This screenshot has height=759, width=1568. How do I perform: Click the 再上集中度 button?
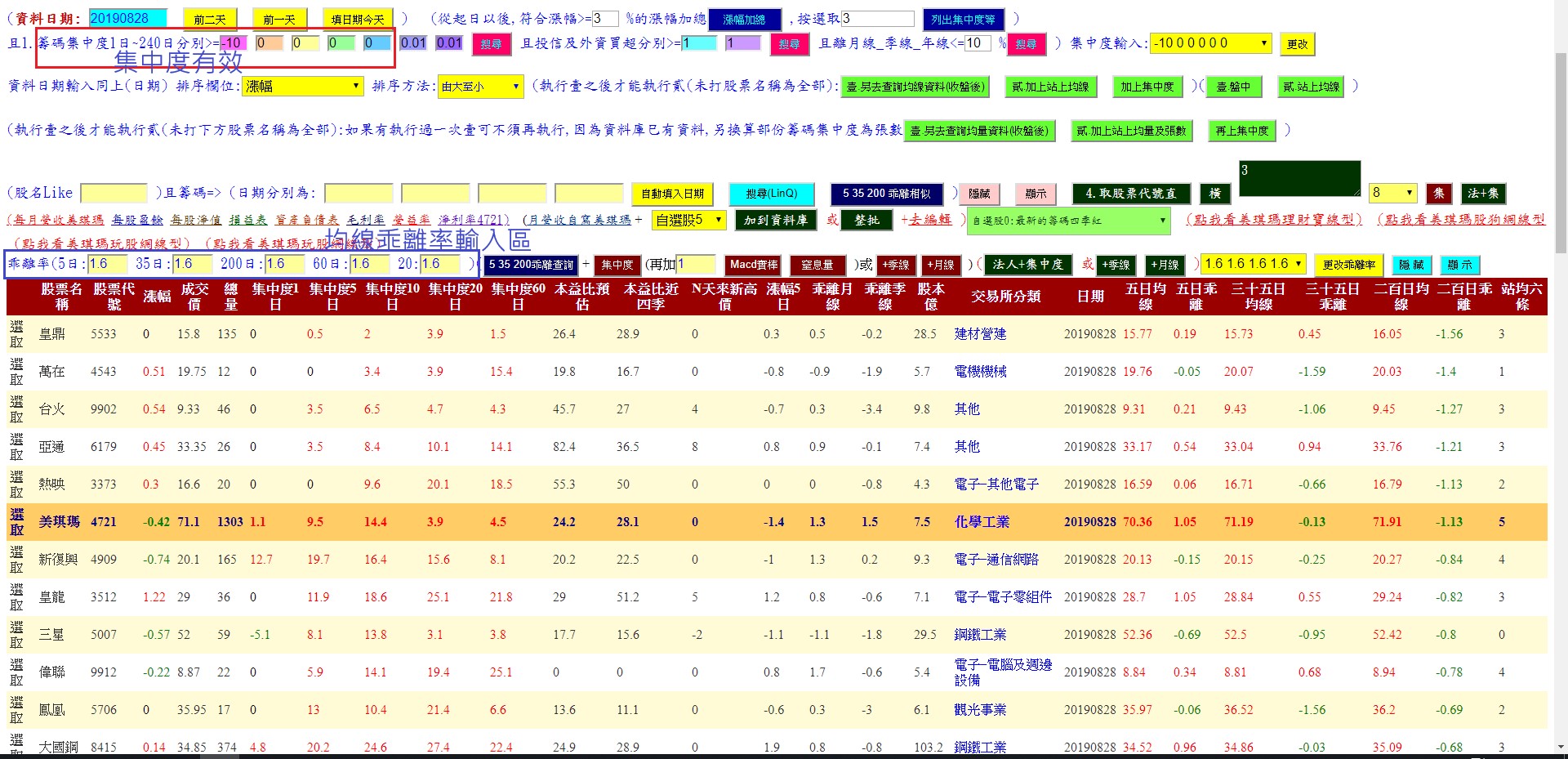pyautogui.click(x=1241, y=131)
